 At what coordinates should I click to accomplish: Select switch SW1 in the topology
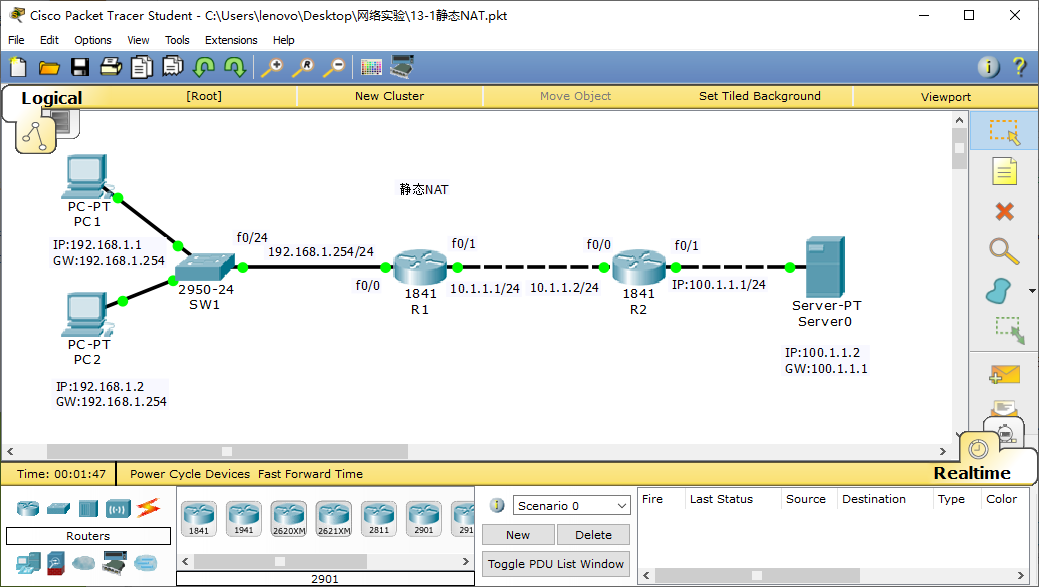click(x=205, y=266)
